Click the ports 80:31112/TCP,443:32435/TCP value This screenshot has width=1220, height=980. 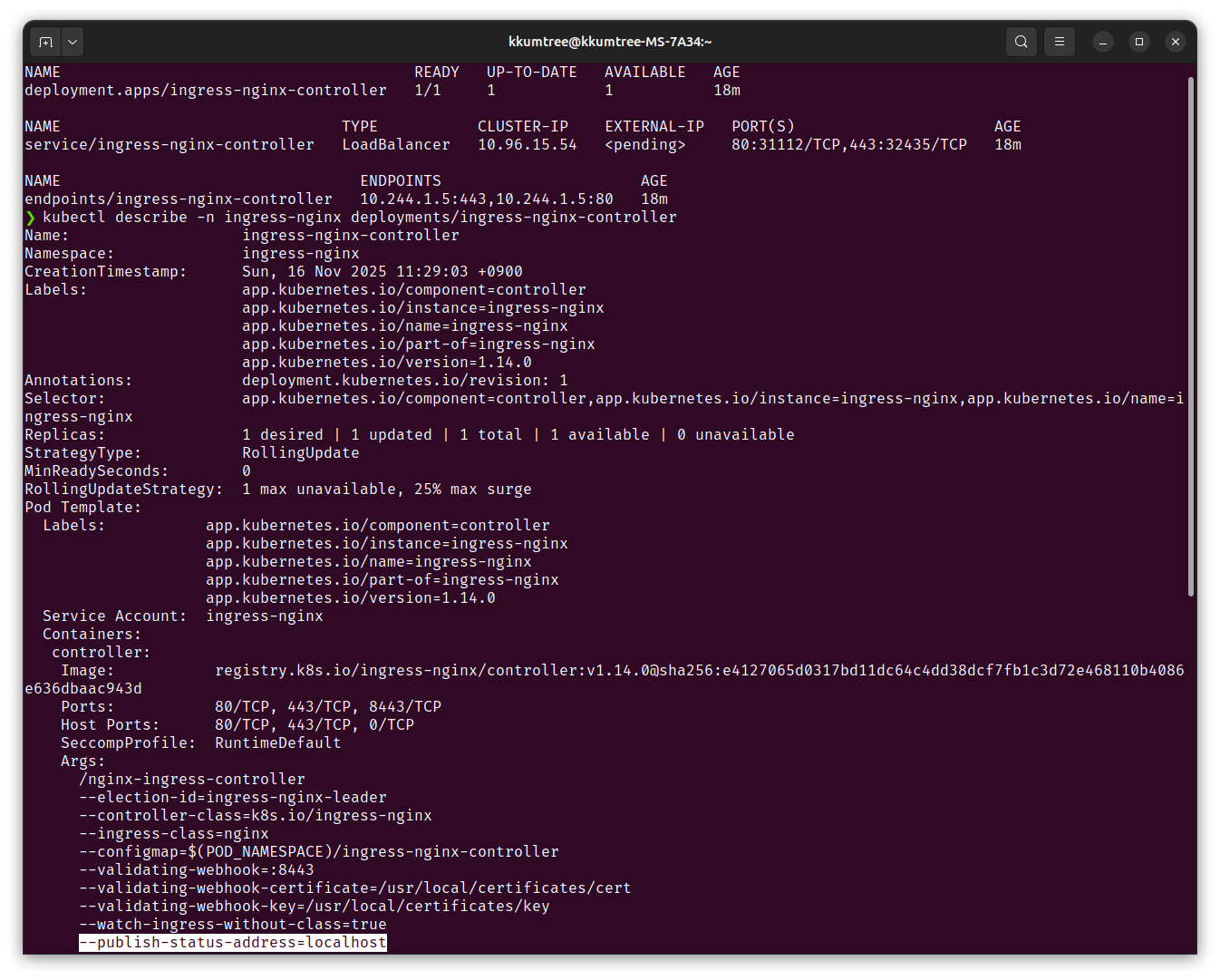(x=849, y=145)
